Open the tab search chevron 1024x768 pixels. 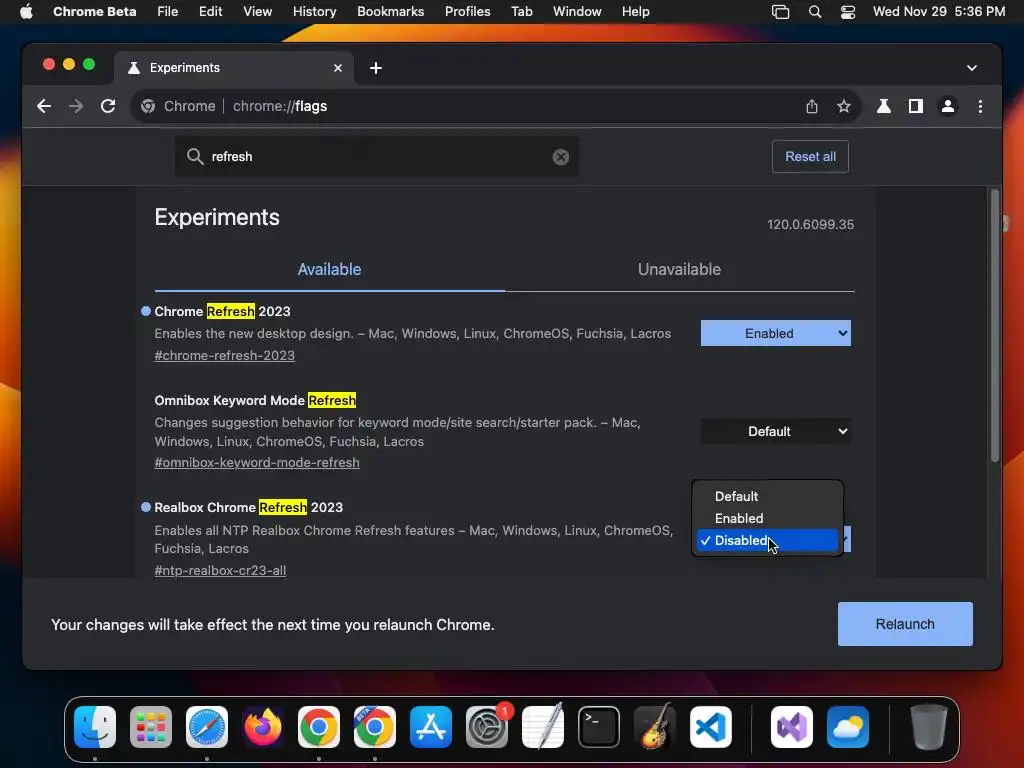[972, 68]
